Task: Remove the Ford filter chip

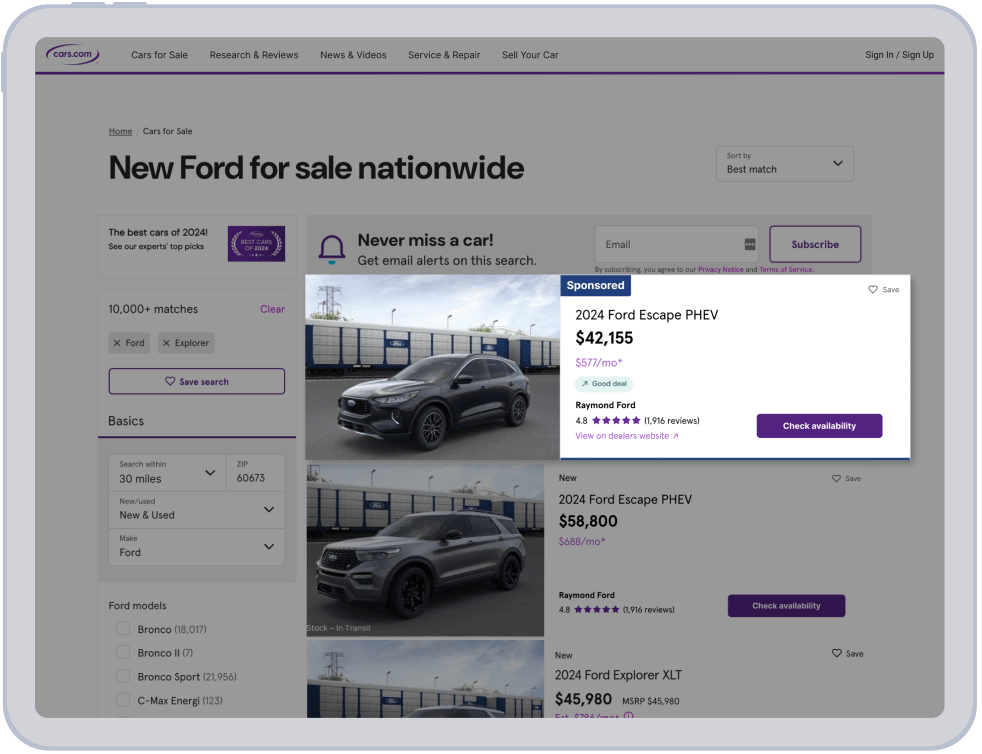Action: pyautogui.click(x=117, y=343)
